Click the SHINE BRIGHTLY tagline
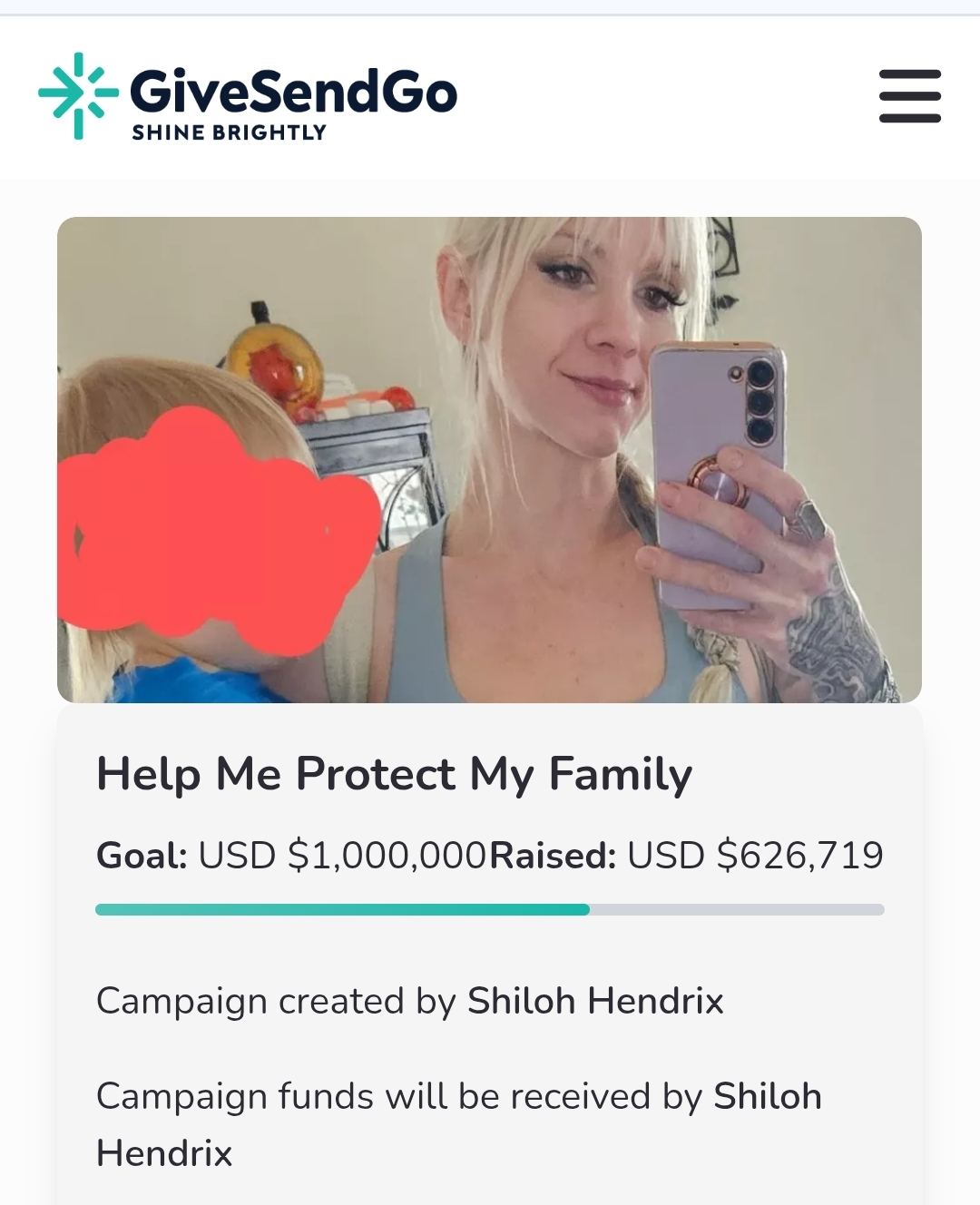 [229, 132]
